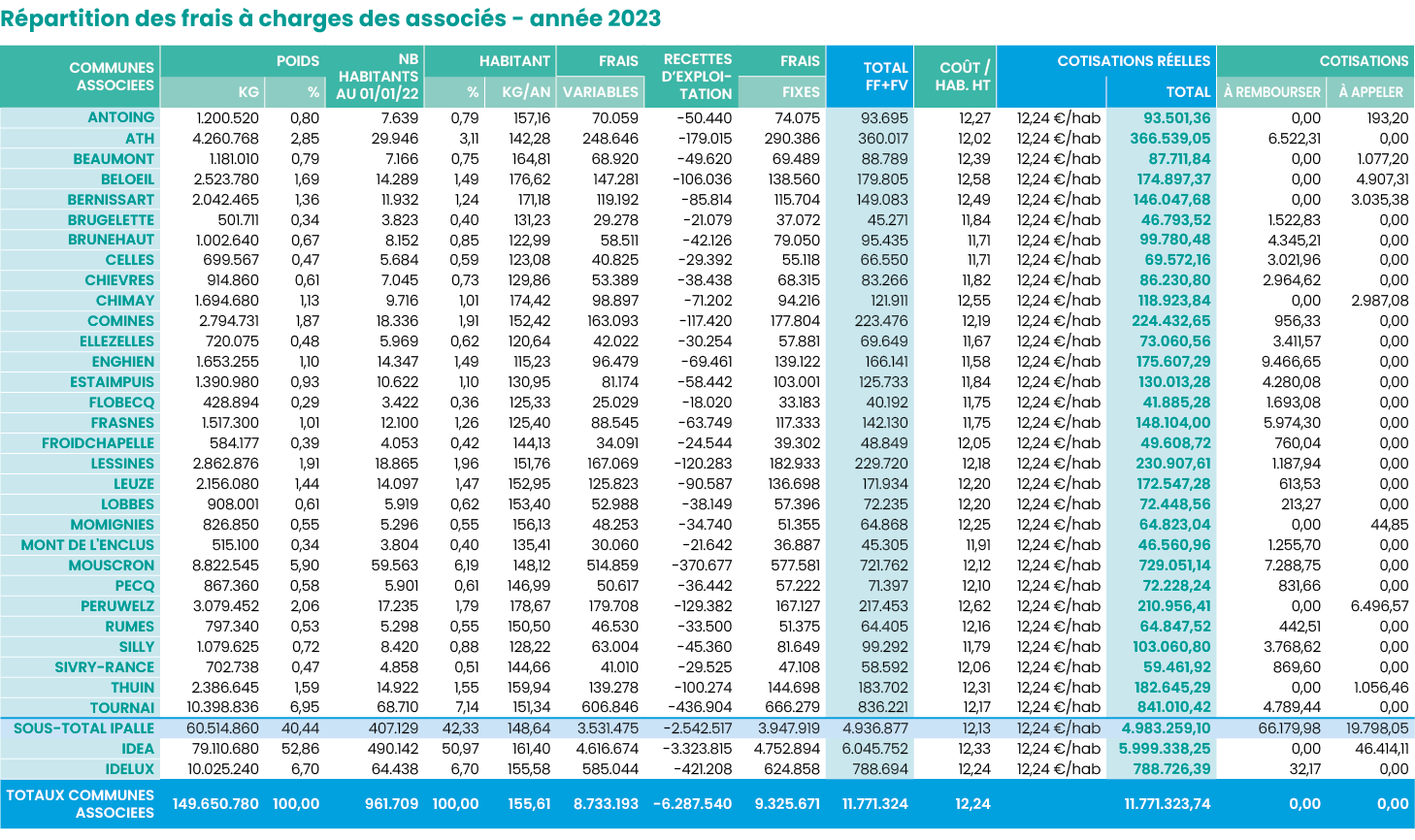The image size is (1415, 840).
Task: Click the RECETTES D'EXPLOITATION column header
Action: point(697,77)
